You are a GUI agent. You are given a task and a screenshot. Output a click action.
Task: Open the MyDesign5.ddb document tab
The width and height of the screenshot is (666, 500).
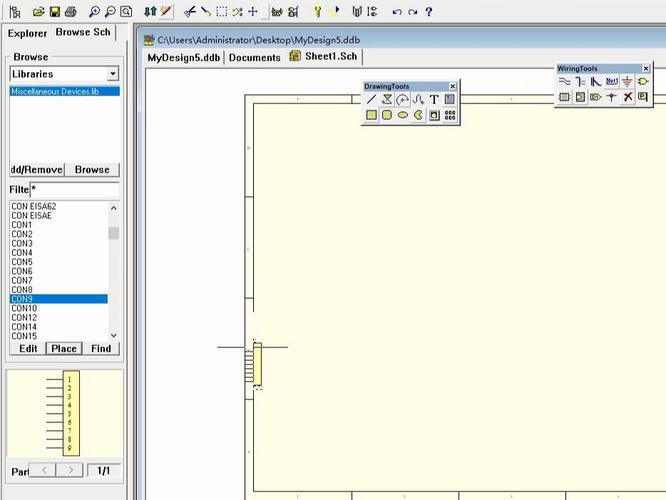pyautogui.click(x=184, y=57)
